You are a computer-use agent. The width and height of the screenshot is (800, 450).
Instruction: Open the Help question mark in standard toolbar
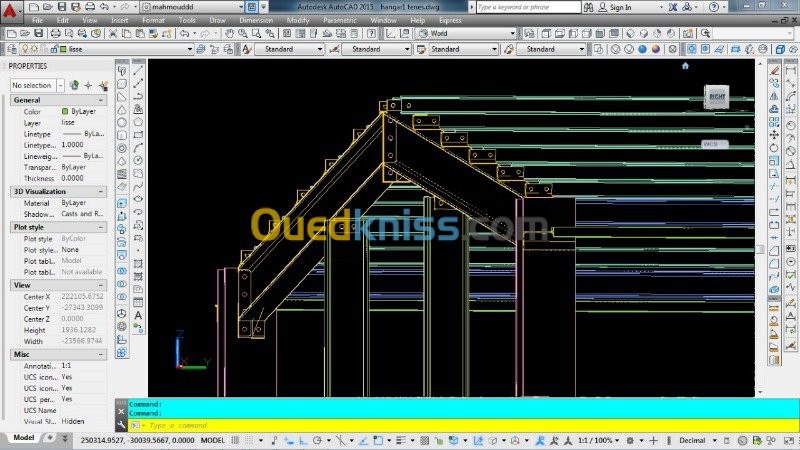tap(371, 34)
